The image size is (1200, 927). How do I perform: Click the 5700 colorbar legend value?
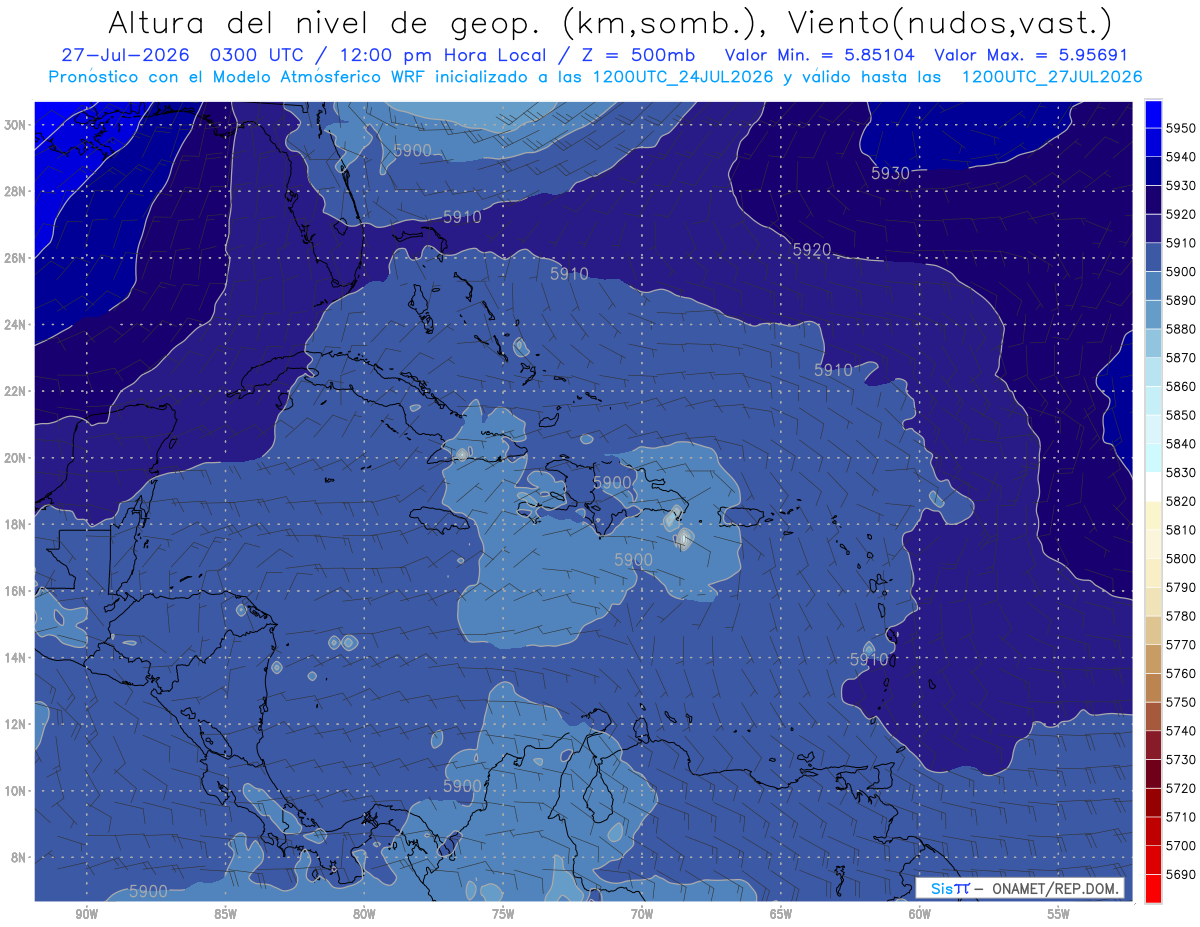[x=1180, y=845]
